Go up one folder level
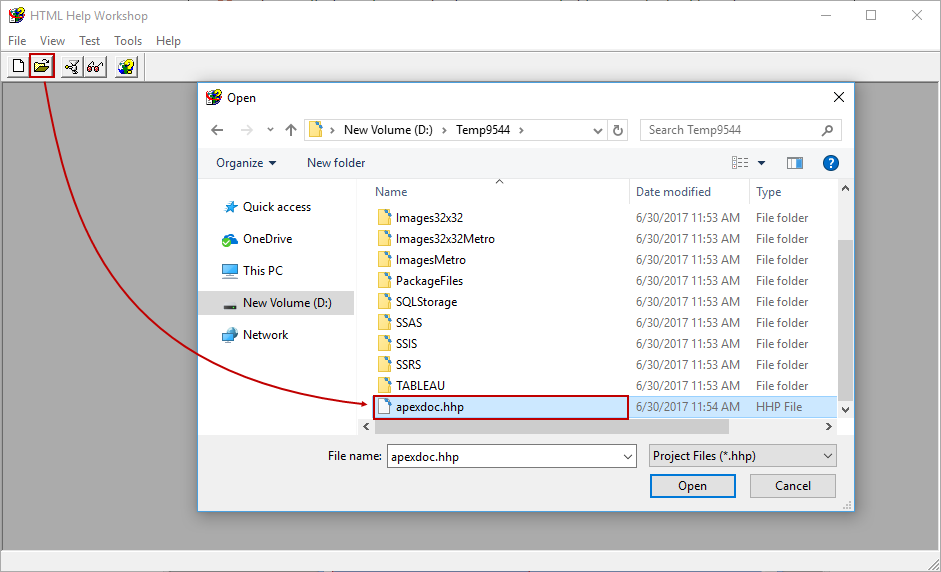Screen dimensions: 941x572 coord(291,130)
